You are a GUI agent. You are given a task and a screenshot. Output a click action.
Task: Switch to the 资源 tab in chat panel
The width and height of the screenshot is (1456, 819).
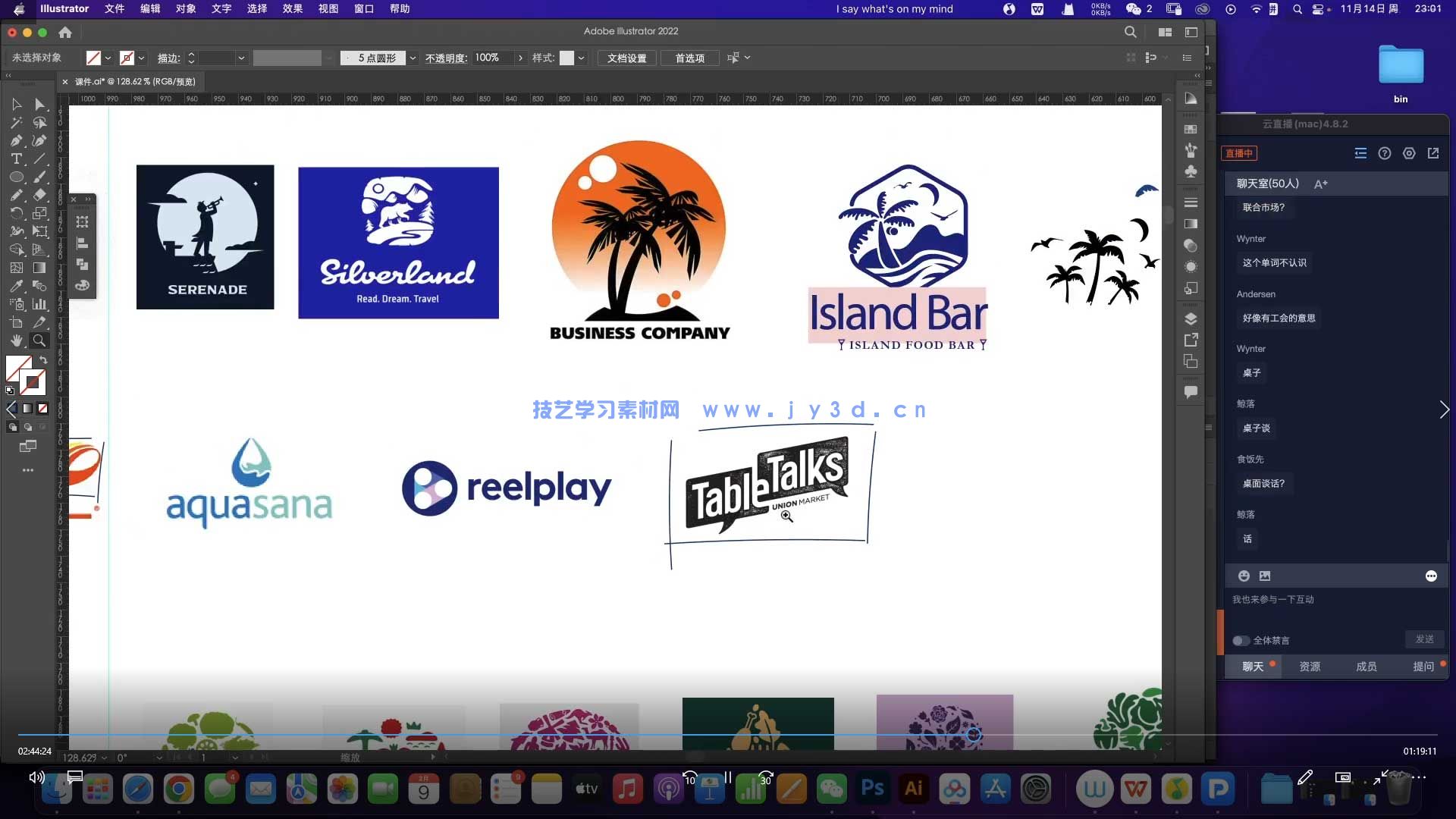(1309, 666)
